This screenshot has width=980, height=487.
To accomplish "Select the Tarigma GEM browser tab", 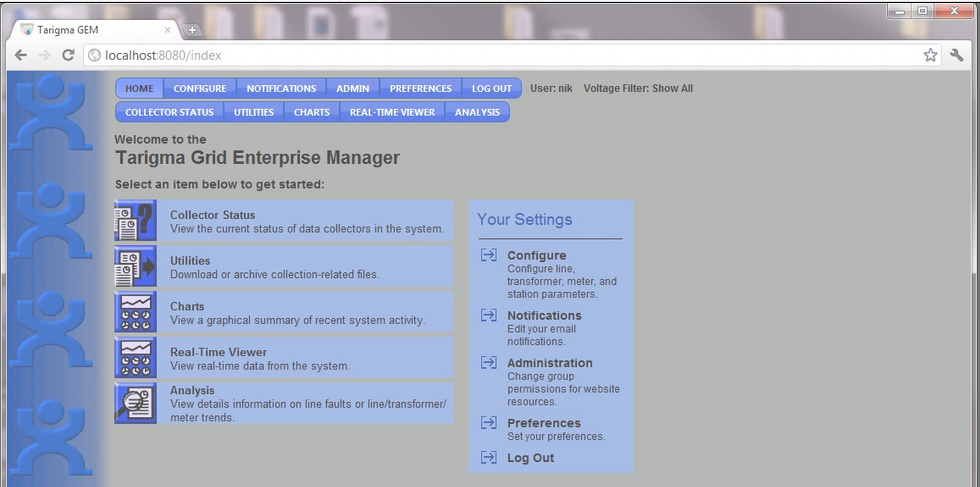I will click(x=94, y=30).
